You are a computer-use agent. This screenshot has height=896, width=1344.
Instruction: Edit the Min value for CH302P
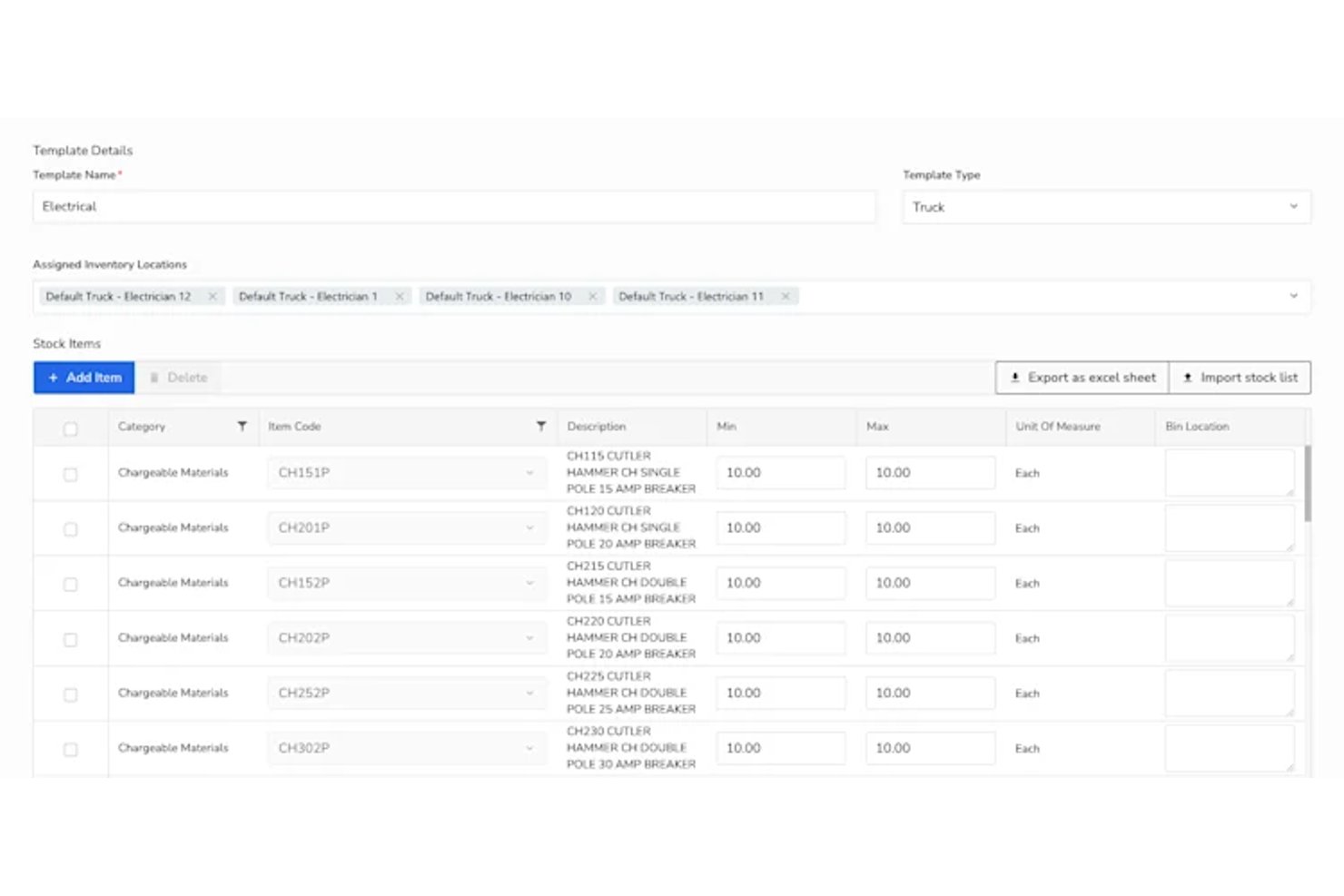[x=781, y=748]
